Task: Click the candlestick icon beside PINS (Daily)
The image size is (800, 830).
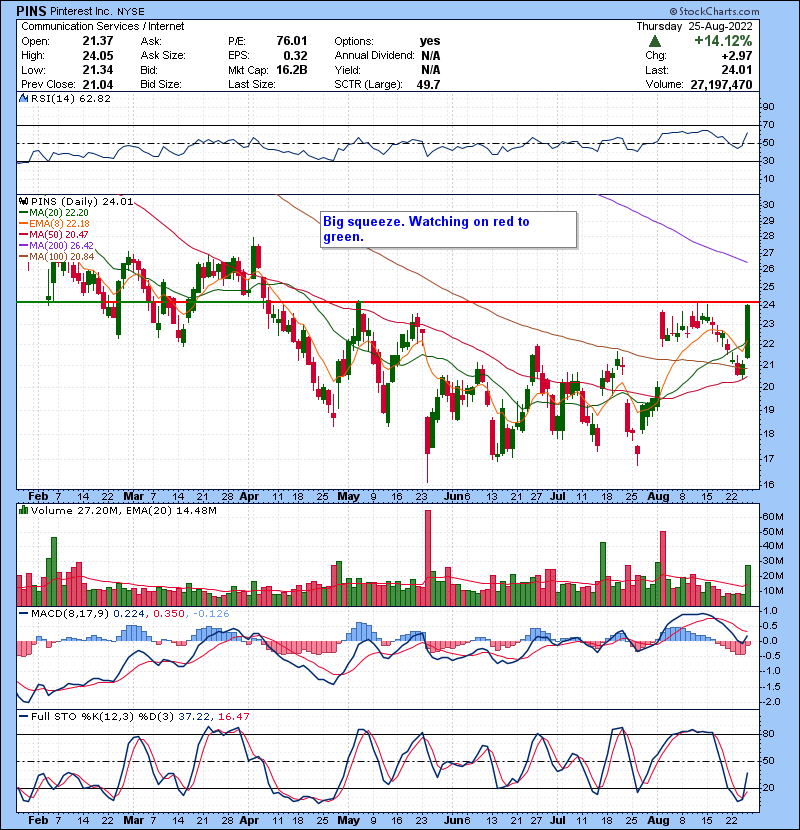Action: point(23,201)
